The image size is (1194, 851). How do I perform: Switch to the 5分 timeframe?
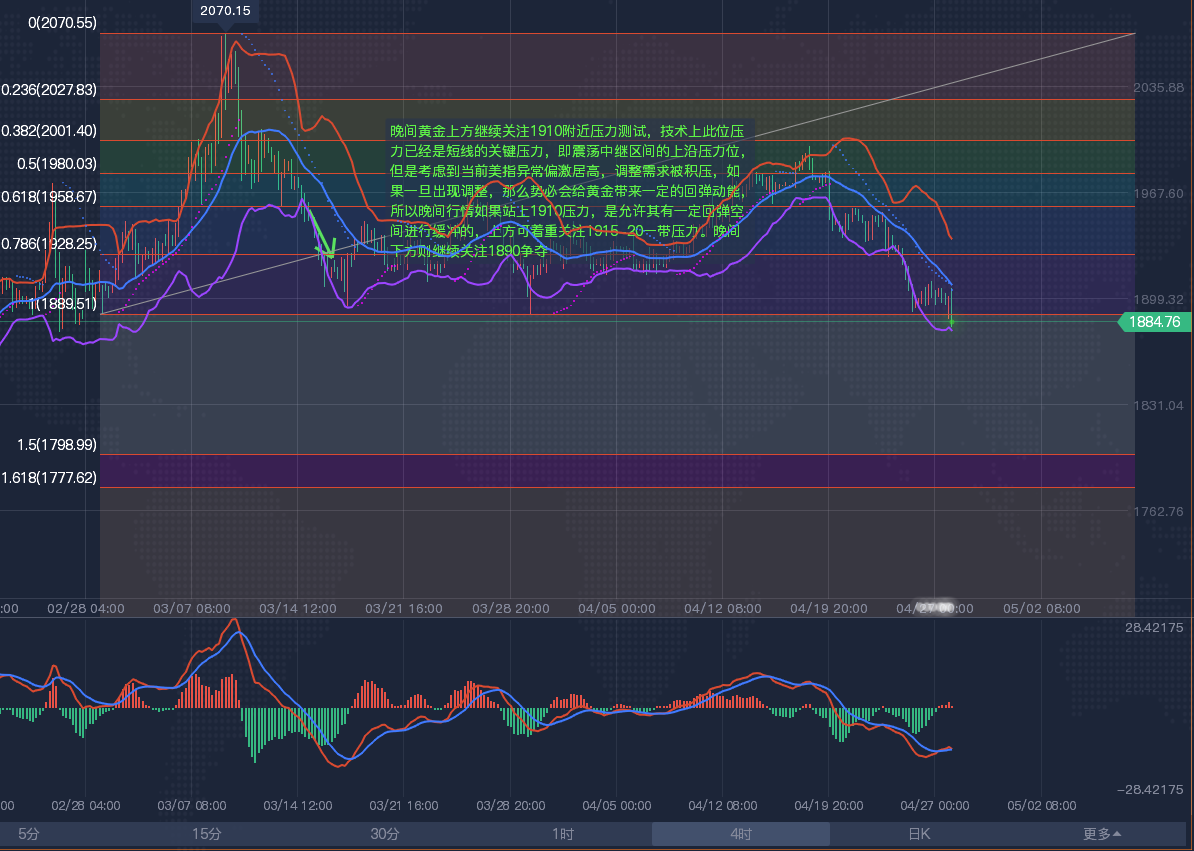(29, 833)
